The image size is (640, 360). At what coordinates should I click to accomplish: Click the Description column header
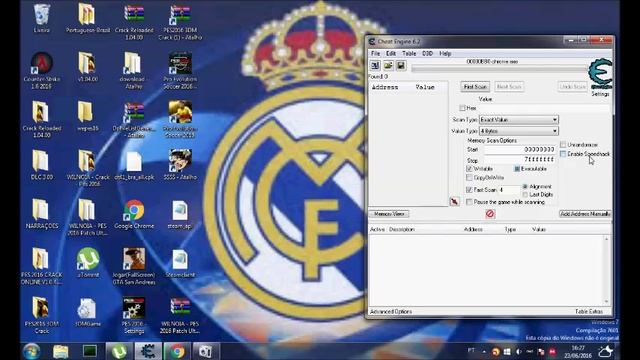(402, 229)
